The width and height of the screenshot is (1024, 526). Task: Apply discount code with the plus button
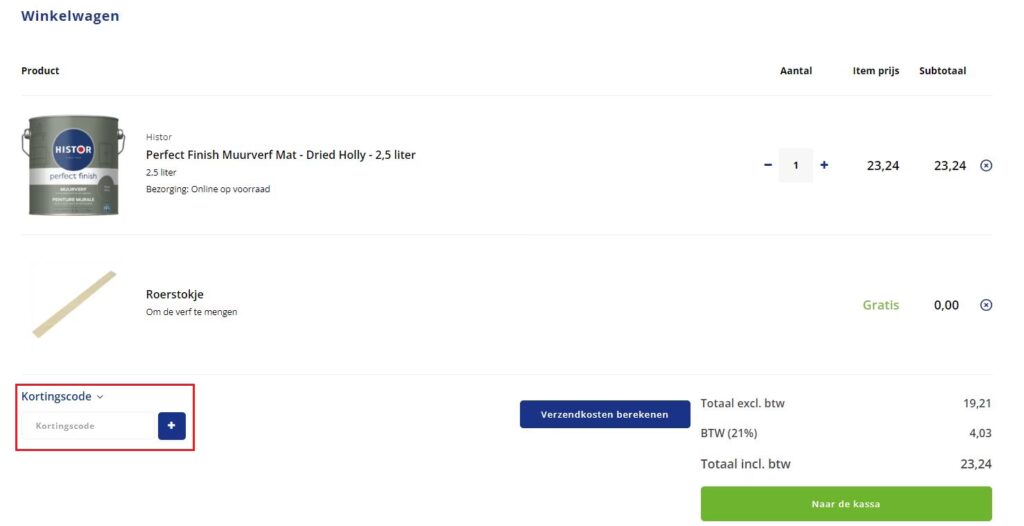[171, 426]
